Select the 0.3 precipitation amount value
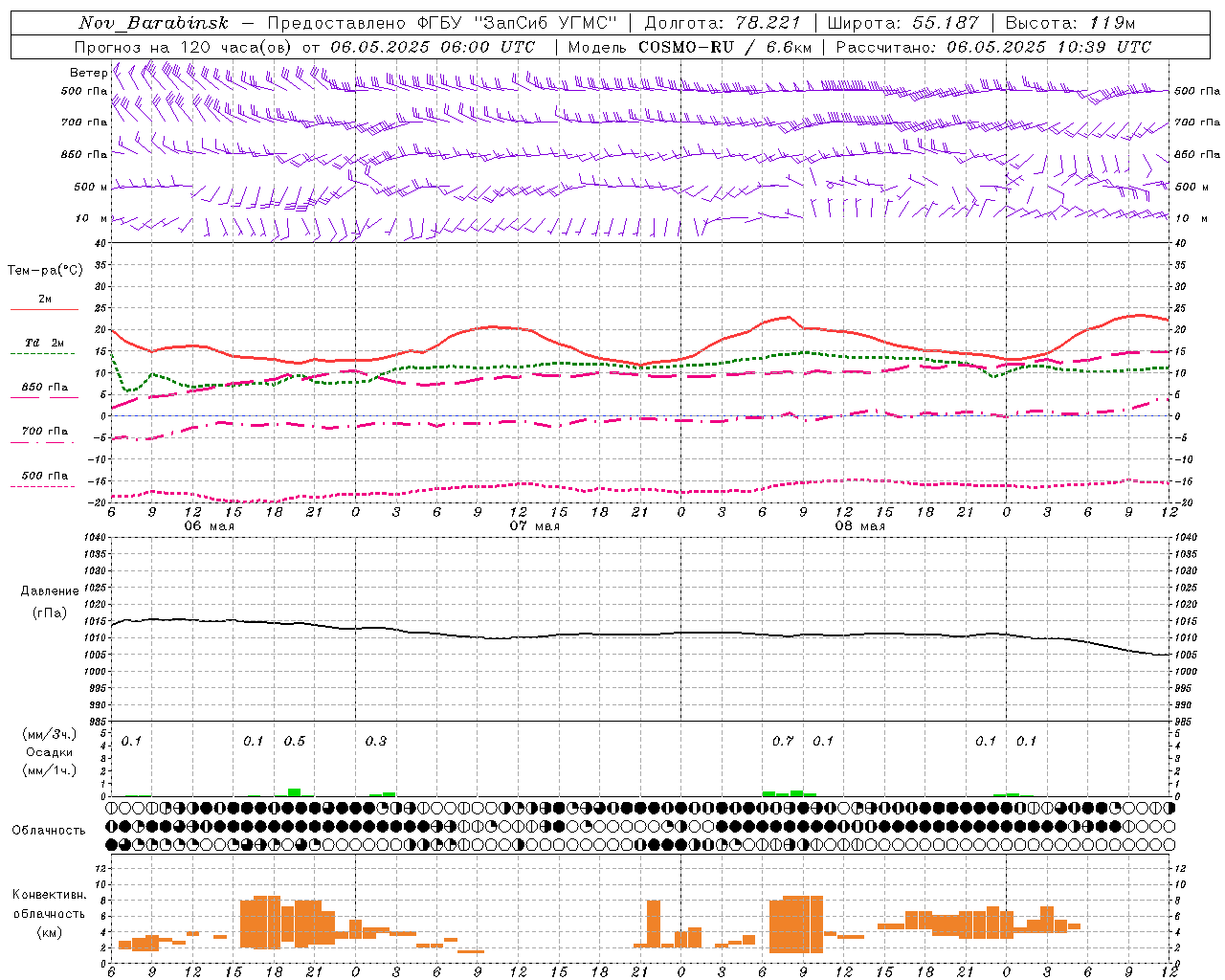The width and height of the screenshot is (1225, 980). tap(375, 741)
